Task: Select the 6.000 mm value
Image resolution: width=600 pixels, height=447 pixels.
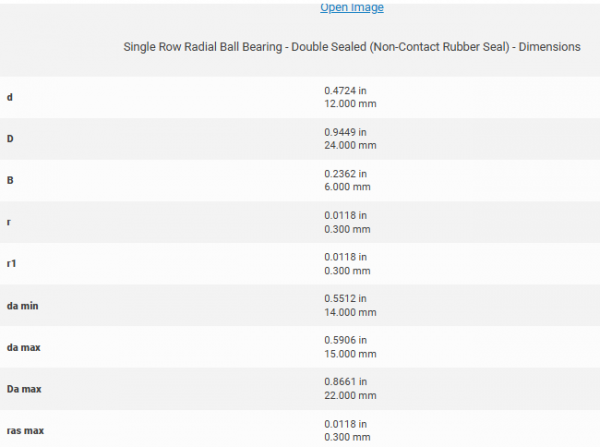Action: coord(347,187)
